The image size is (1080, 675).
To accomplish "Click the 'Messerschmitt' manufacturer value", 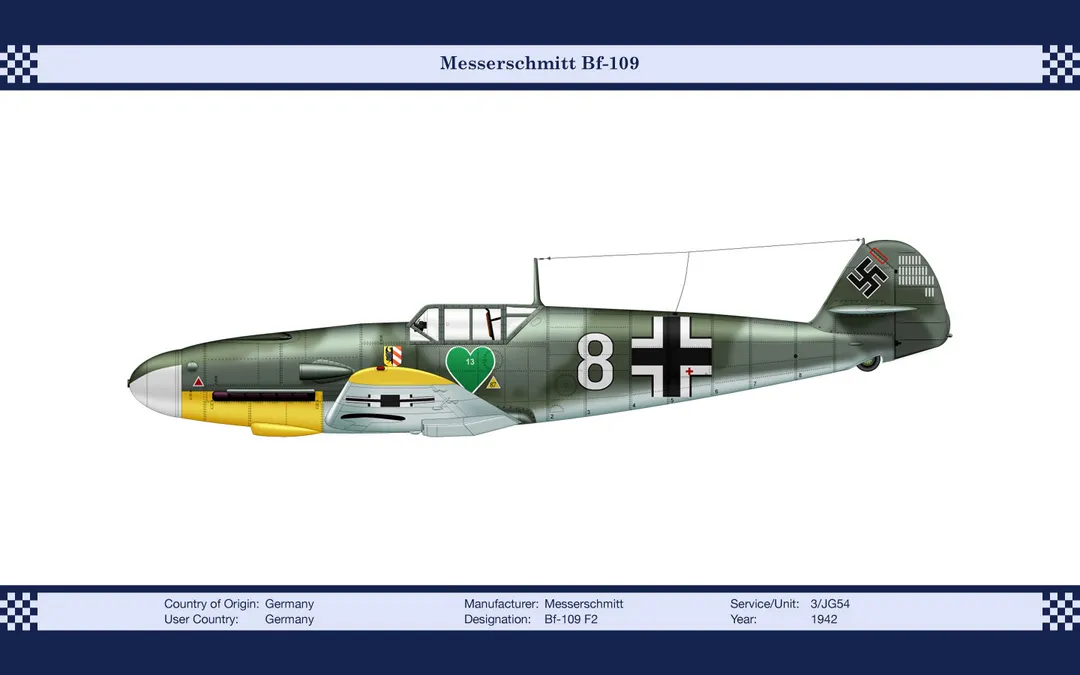I will click(583, 604).
